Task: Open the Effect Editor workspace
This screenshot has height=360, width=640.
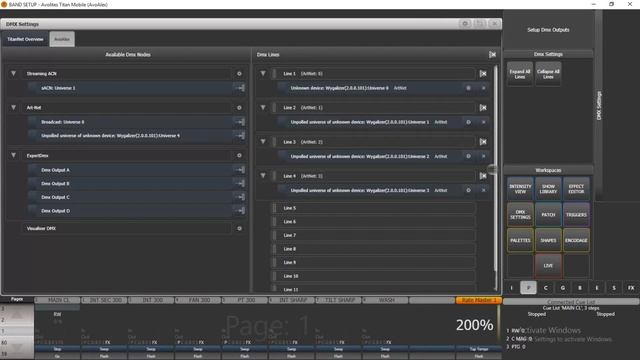Action: pyautogui.click(x=576, y=189)
